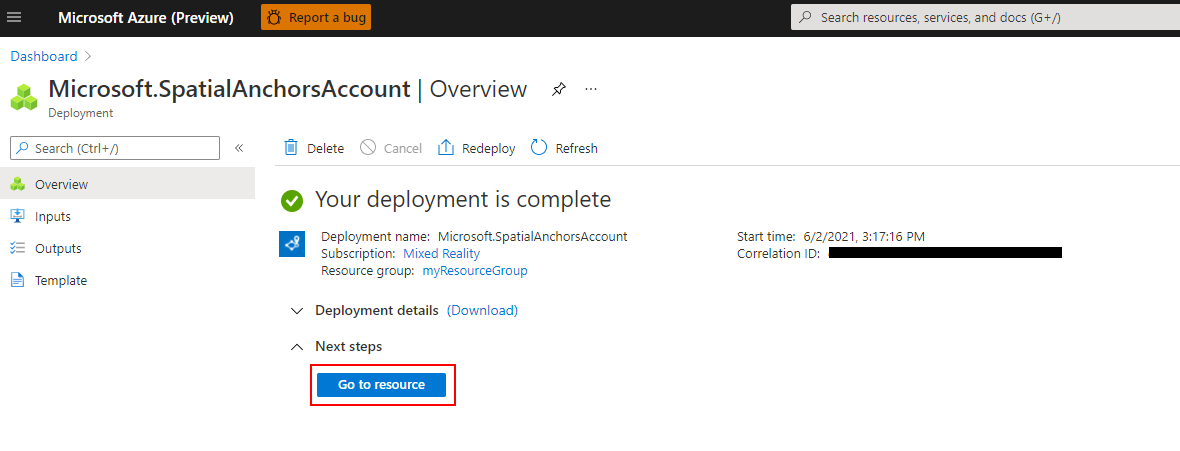The height and width of the screenshot is (451, 1180).
Task: Click the blue deployment resource icon
Action: [292, 244]
